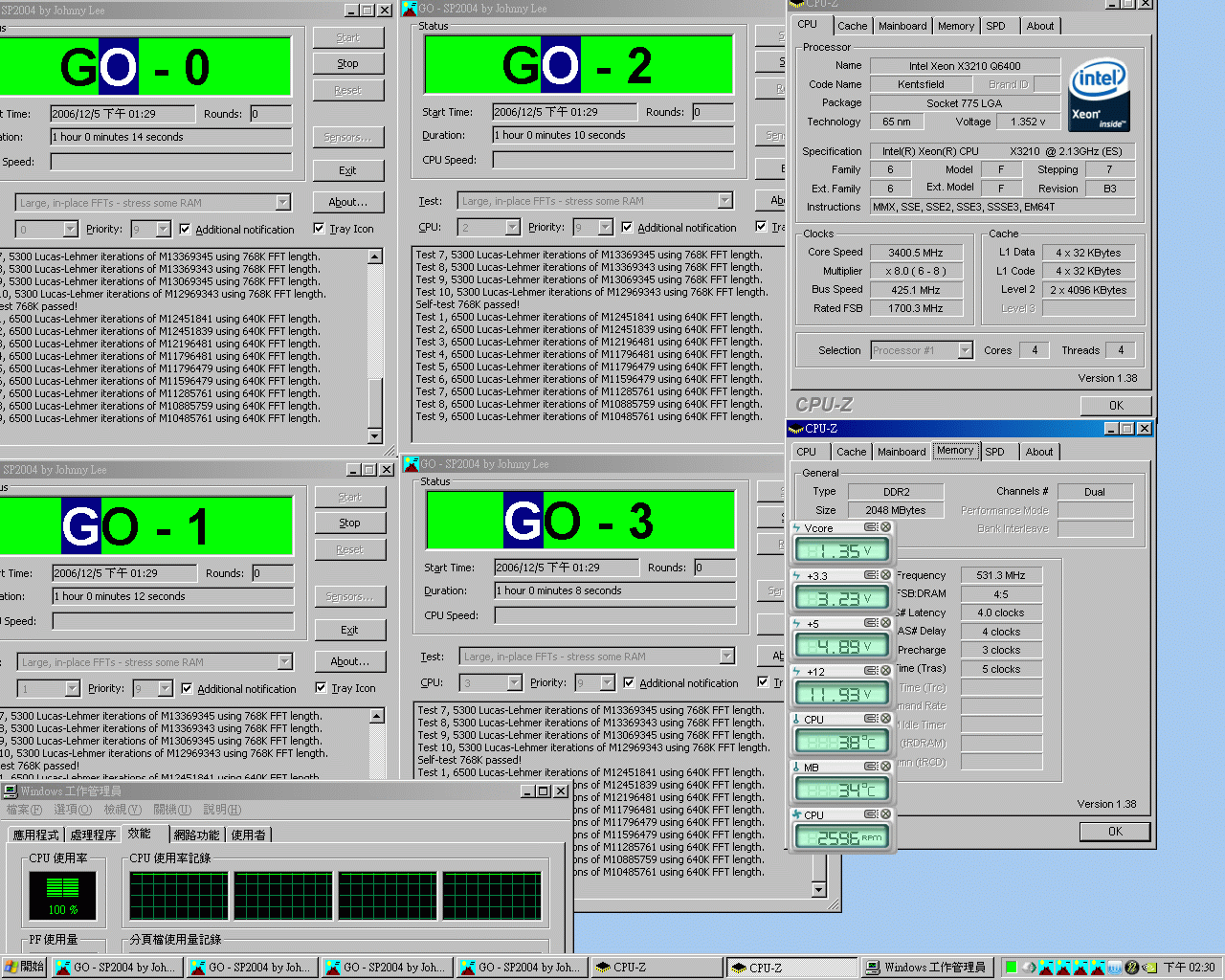Image resolution: width=1225 pixels, height=980 pixels.
Task: Open settings icon on CPU fan RPM widget
Action: [871, 814]
